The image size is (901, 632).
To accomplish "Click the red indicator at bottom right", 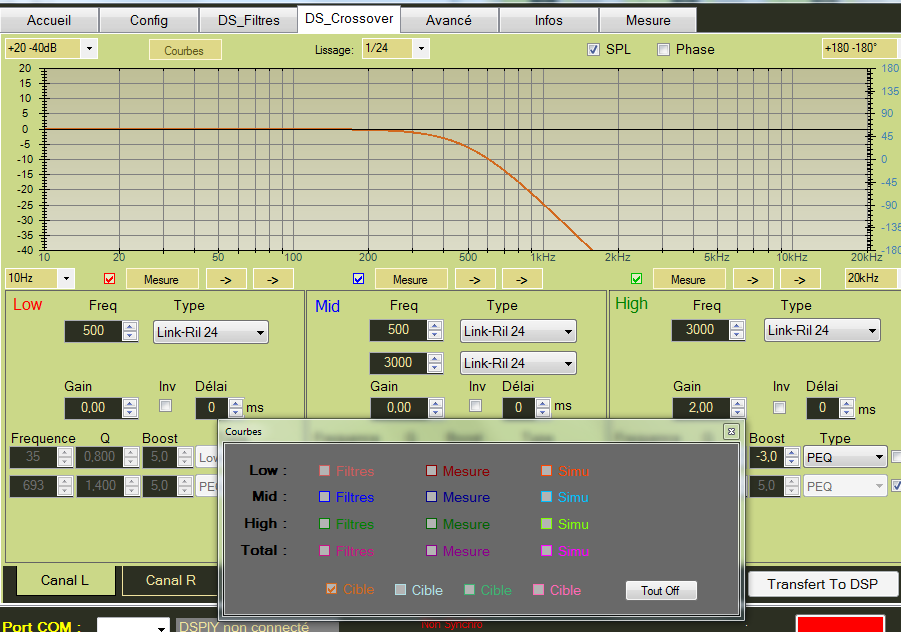I will [840, 624].
